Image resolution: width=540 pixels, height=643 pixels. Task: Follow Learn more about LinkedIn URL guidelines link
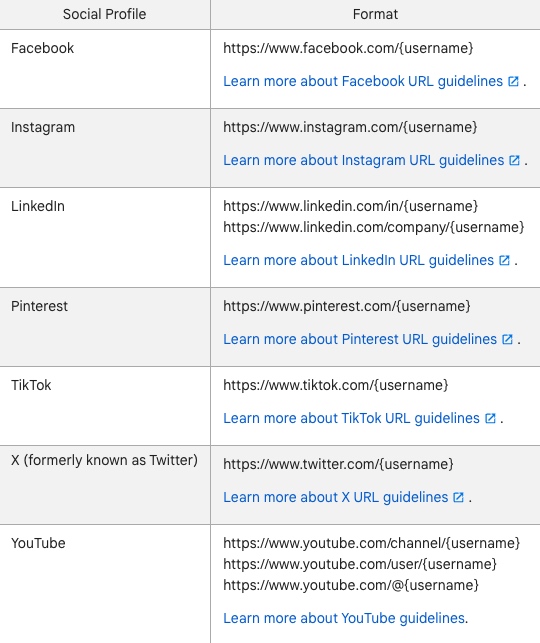(x=358, y=260)
